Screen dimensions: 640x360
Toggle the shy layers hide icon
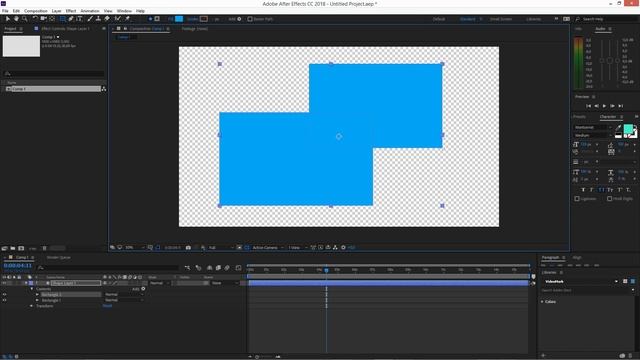[209, 268]
